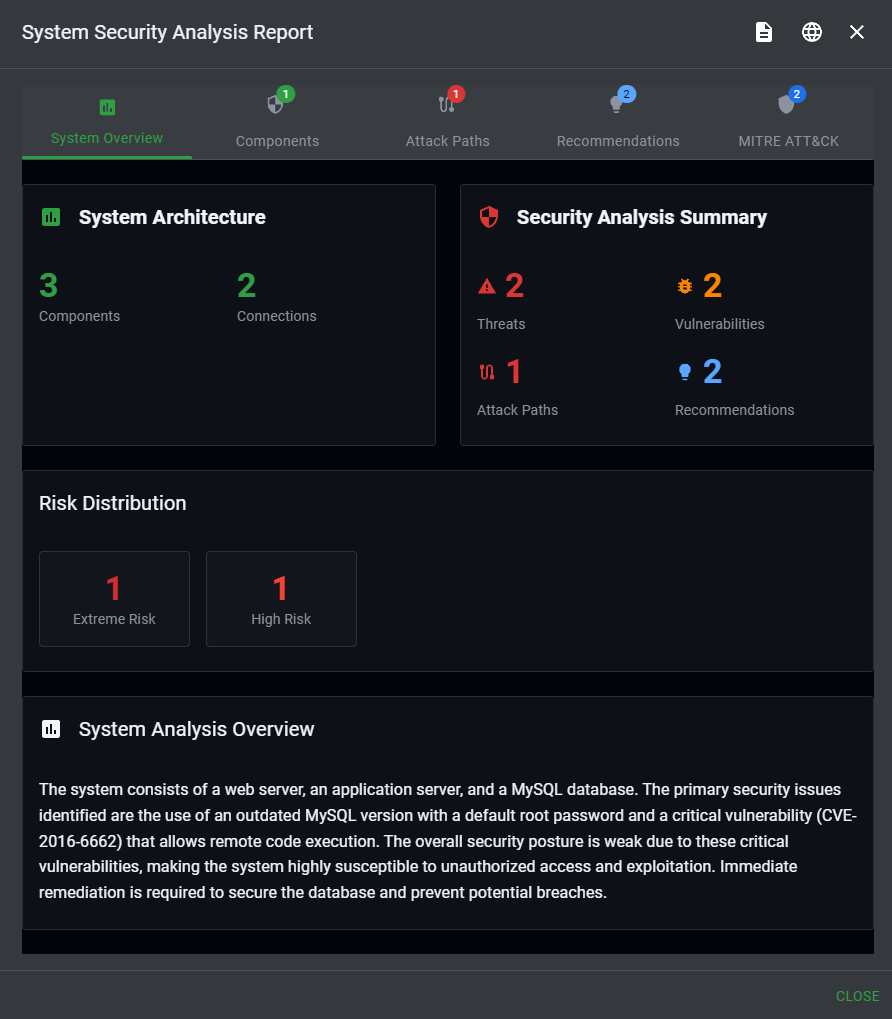This screenshot has height=1019, width=892.
Task: Click the High Risk card
Action: pos(281,599)
